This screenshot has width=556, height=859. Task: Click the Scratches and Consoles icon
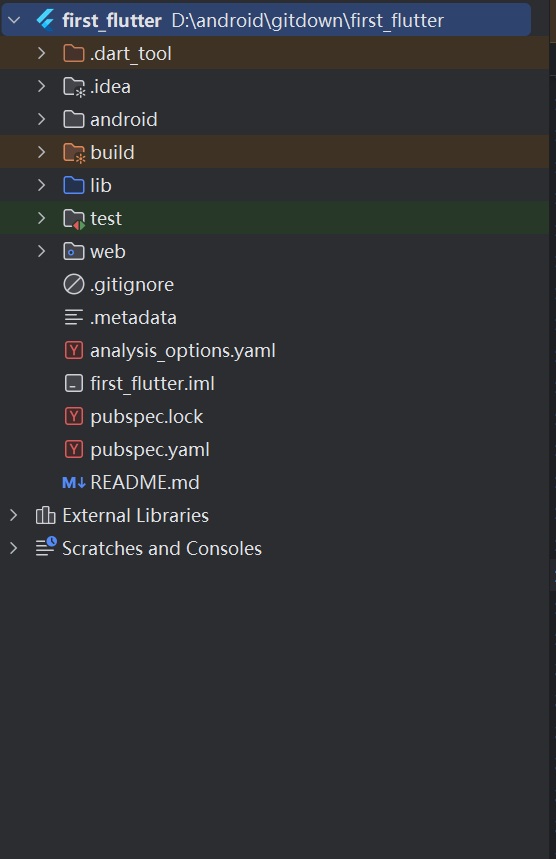point(46,547)
